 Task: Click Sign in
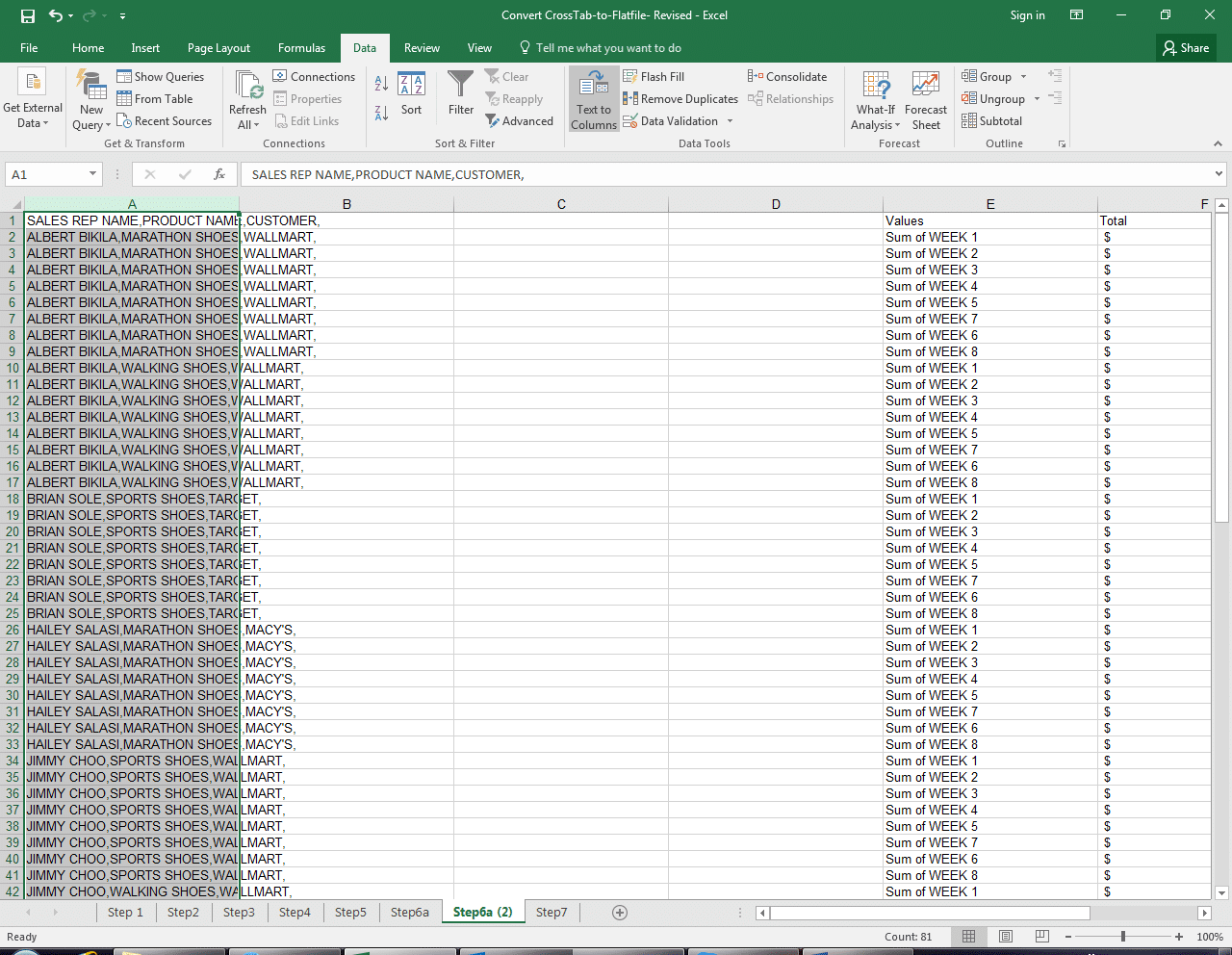coord(1027,15)
